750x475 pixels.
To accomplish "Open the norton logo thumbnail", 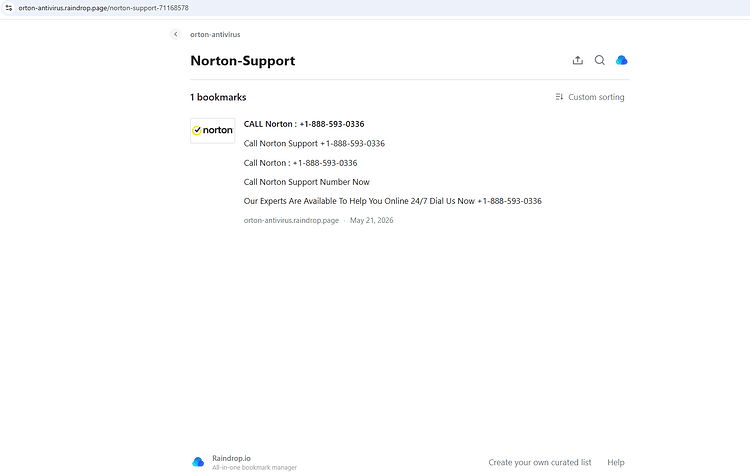I will [212, 131].
